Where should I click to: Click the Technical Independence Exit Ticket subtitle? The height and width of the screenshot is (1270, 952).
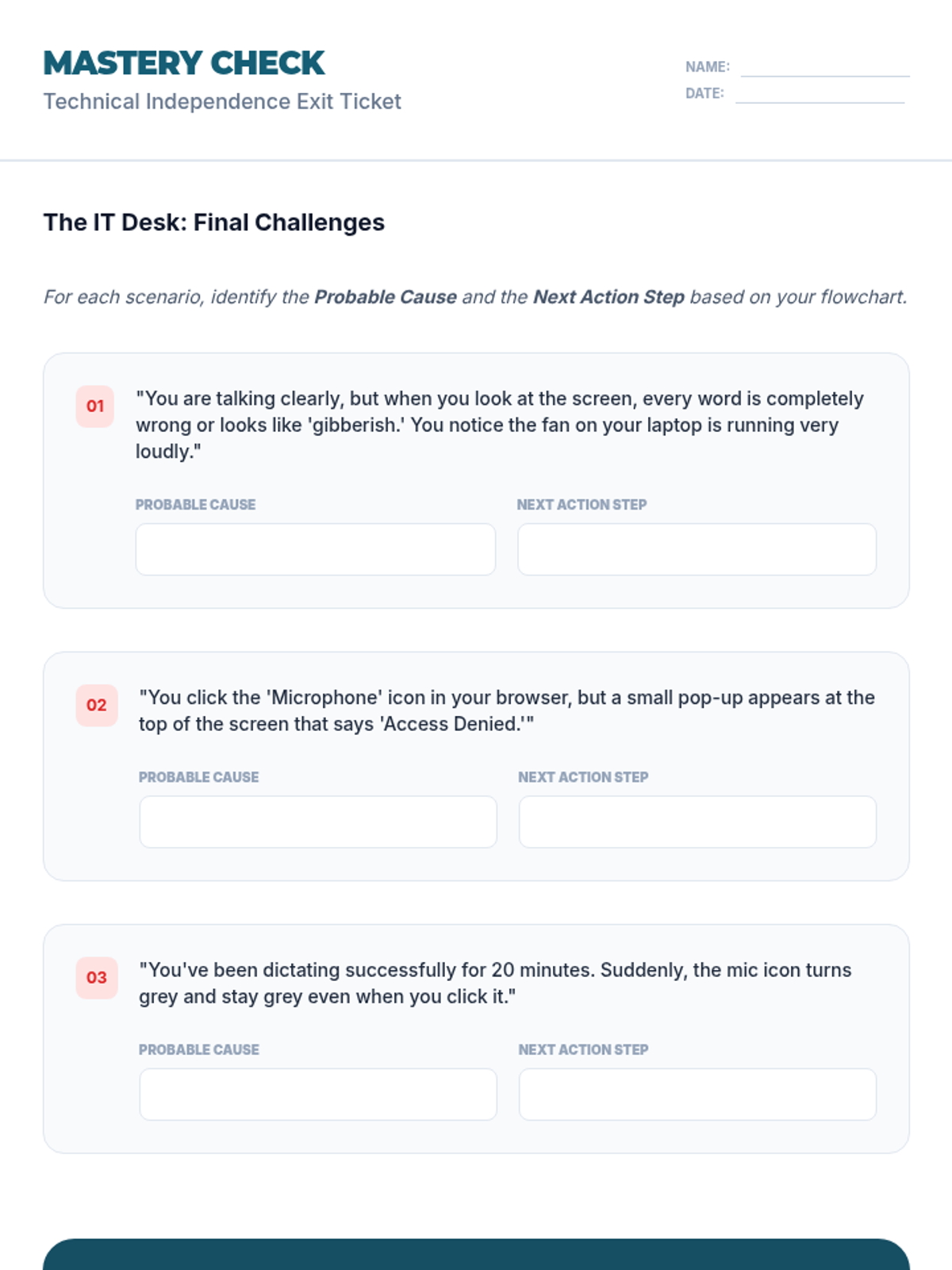coord(222,102)
